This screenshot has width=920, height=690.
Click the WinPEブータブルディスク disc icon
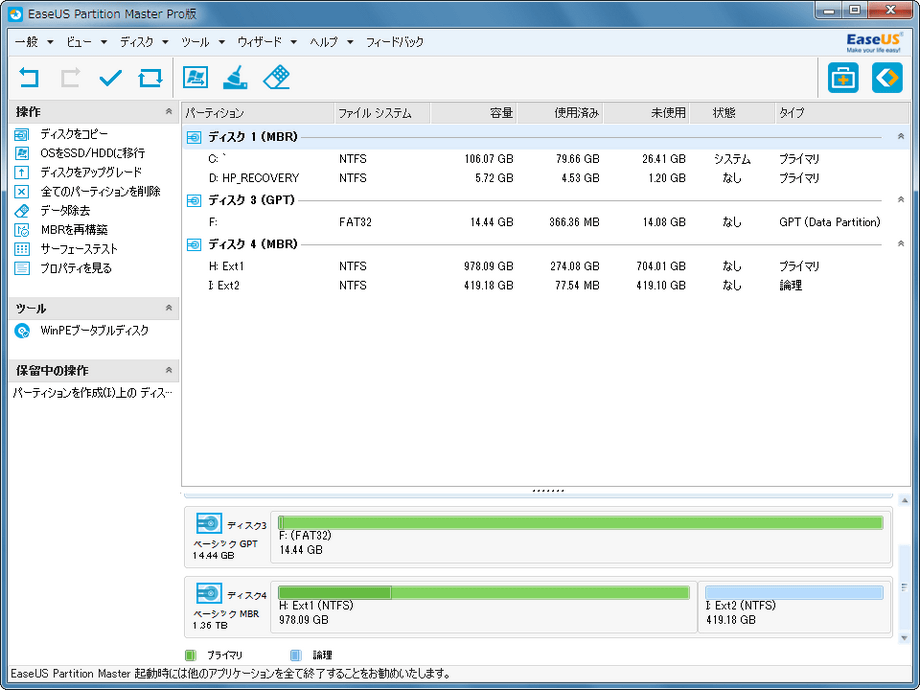(x=22, y=331)
